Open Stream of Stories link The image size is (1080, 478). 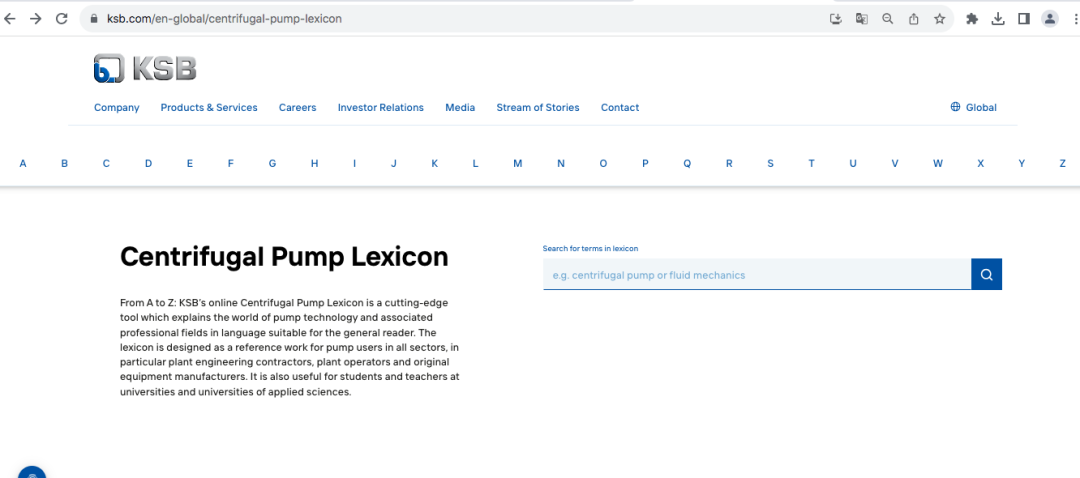point(538,107)
